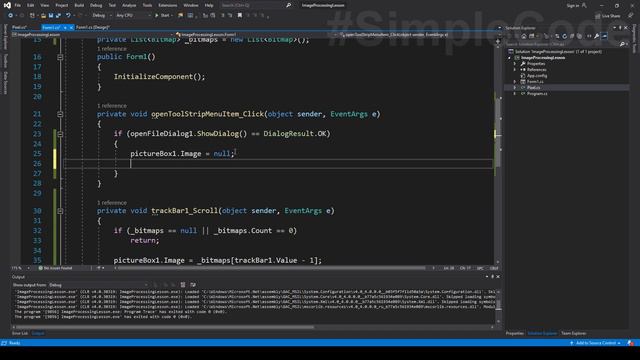Image resolution: width=640 pixels, height=360 pixels.
Task: Expand the Properties node in Solution Explorer
Action: point(514,64)
